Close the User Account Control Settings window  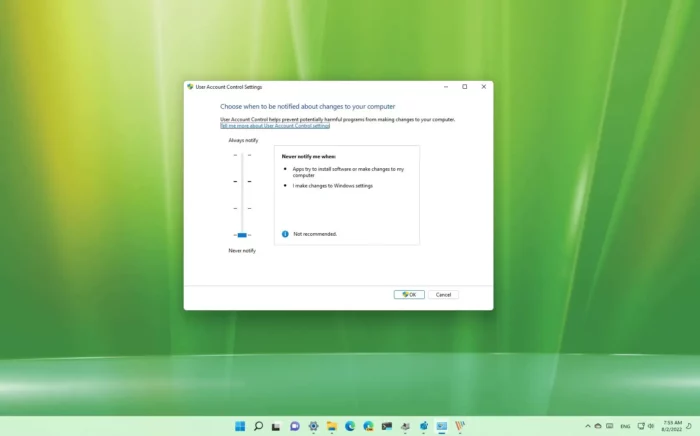pos(483,87)
